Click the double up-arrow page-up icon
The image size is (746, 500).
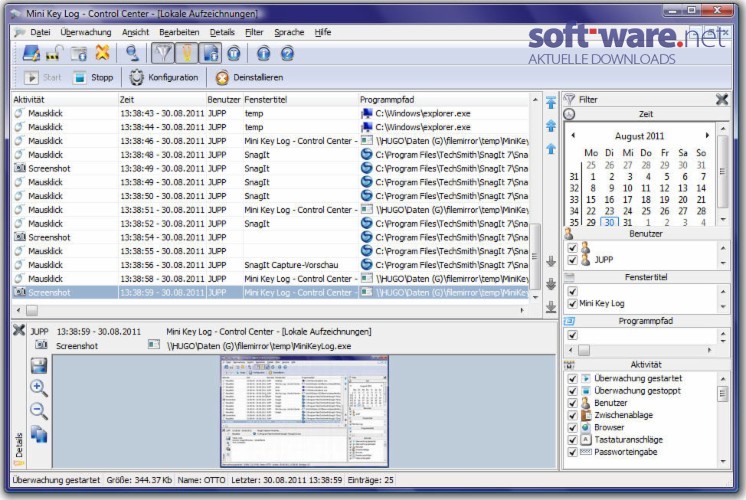pyautogui.click(x=551, y=126)
